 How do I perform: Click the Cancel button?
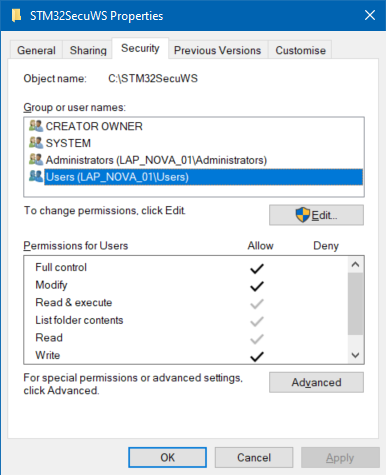pyautogui.click(x=254, y=457)
